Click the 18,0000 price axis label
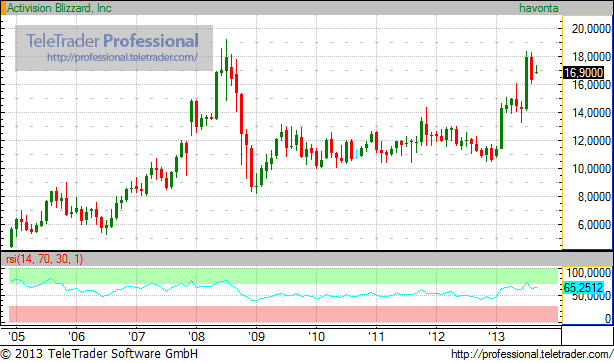 591,57
